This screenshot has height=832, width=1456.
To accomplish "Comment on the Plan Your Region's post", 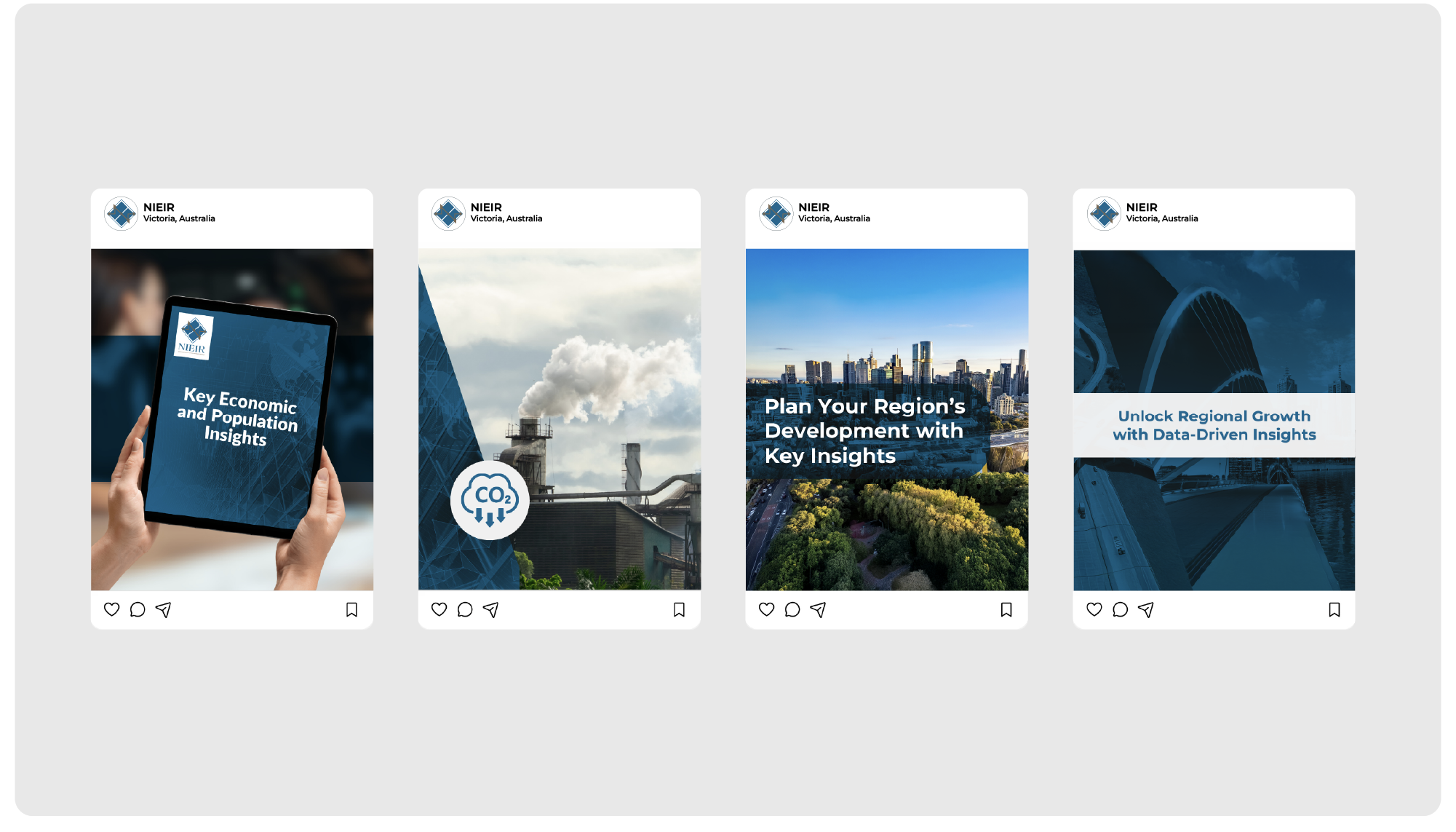I will [x=792, y=609].
